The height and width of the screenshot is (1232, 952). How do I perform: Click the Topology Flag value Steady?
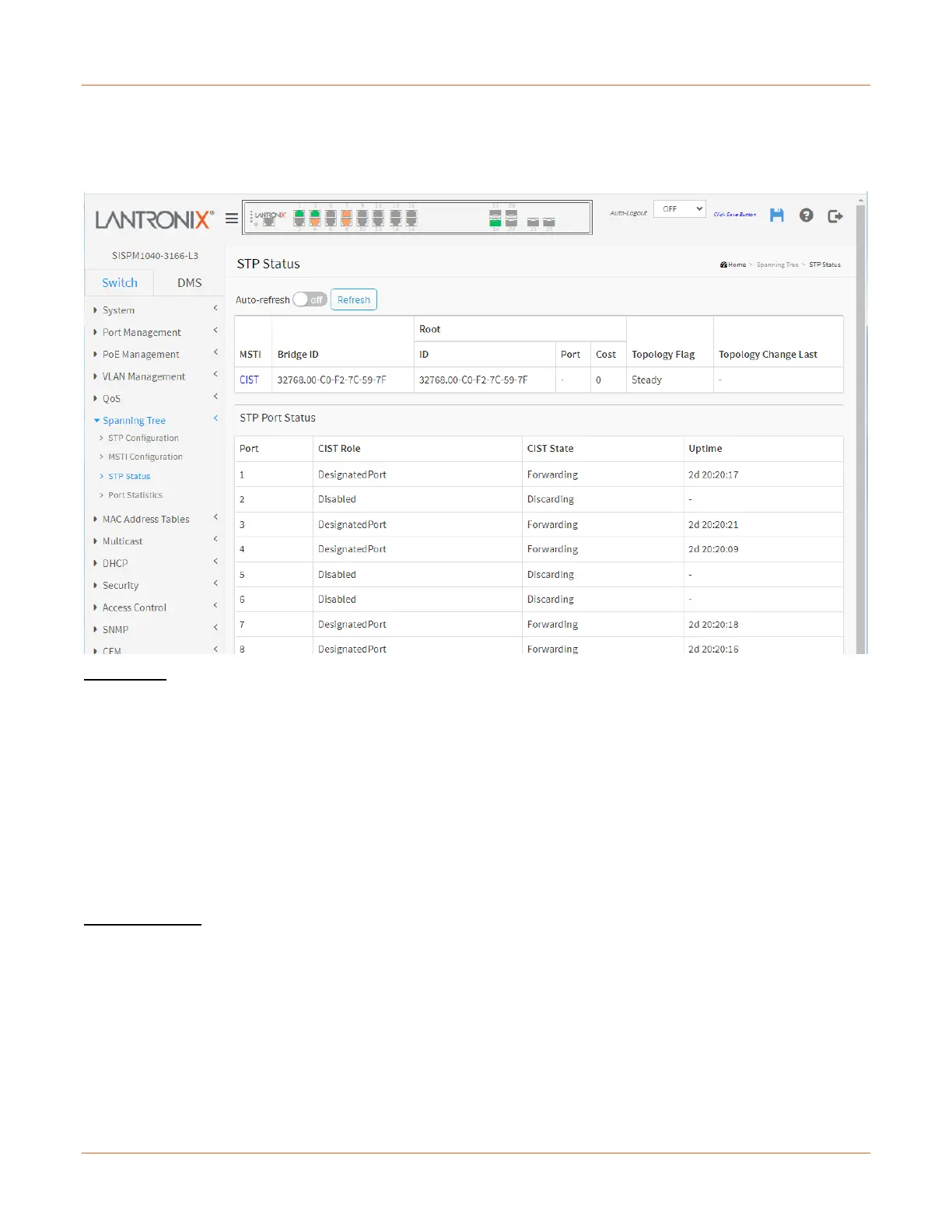click(646, 380)
